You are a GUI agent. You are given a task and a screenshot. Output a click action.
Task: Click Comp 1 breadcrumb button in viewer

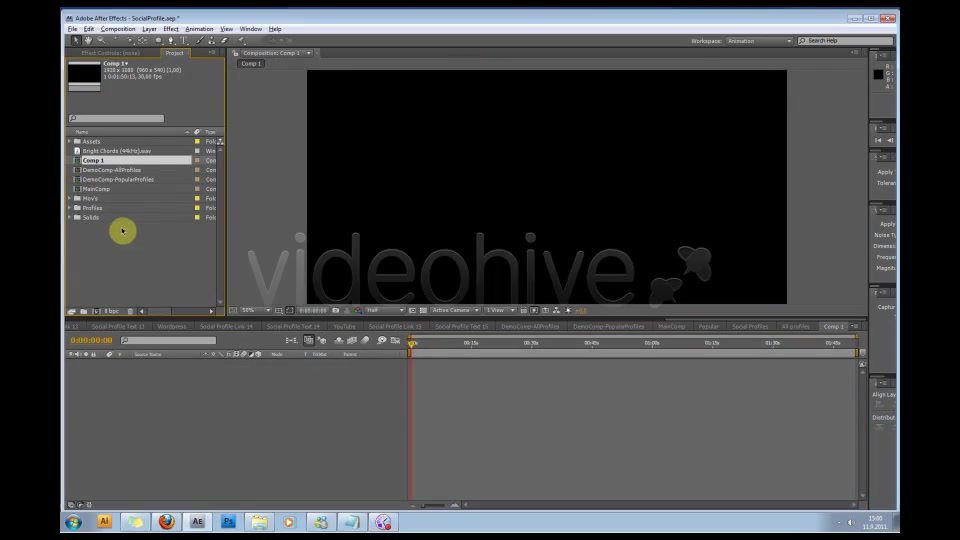pos(251,64)
